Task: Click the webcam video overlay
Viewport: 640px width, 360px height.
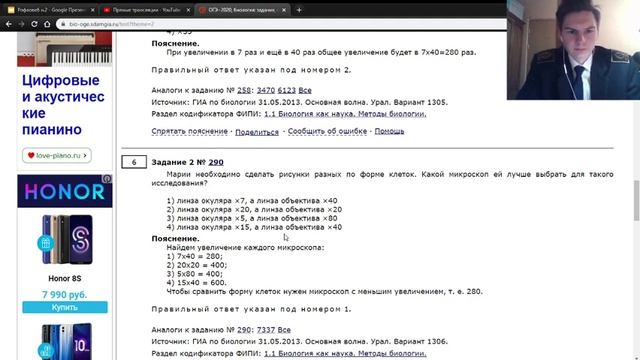Action: (573, 50)
